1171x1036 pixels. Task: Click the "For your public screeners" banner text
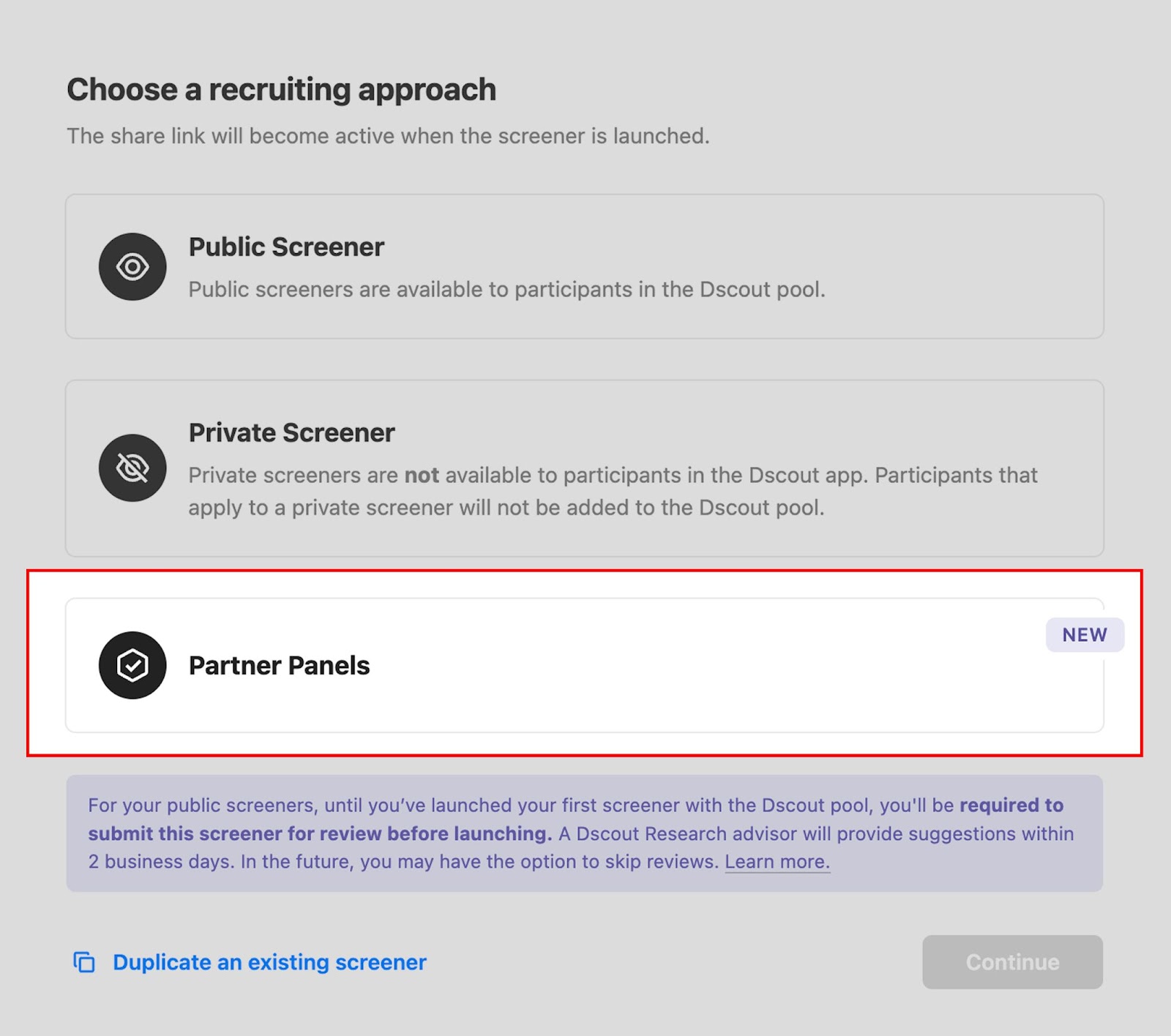pos(202,806)
